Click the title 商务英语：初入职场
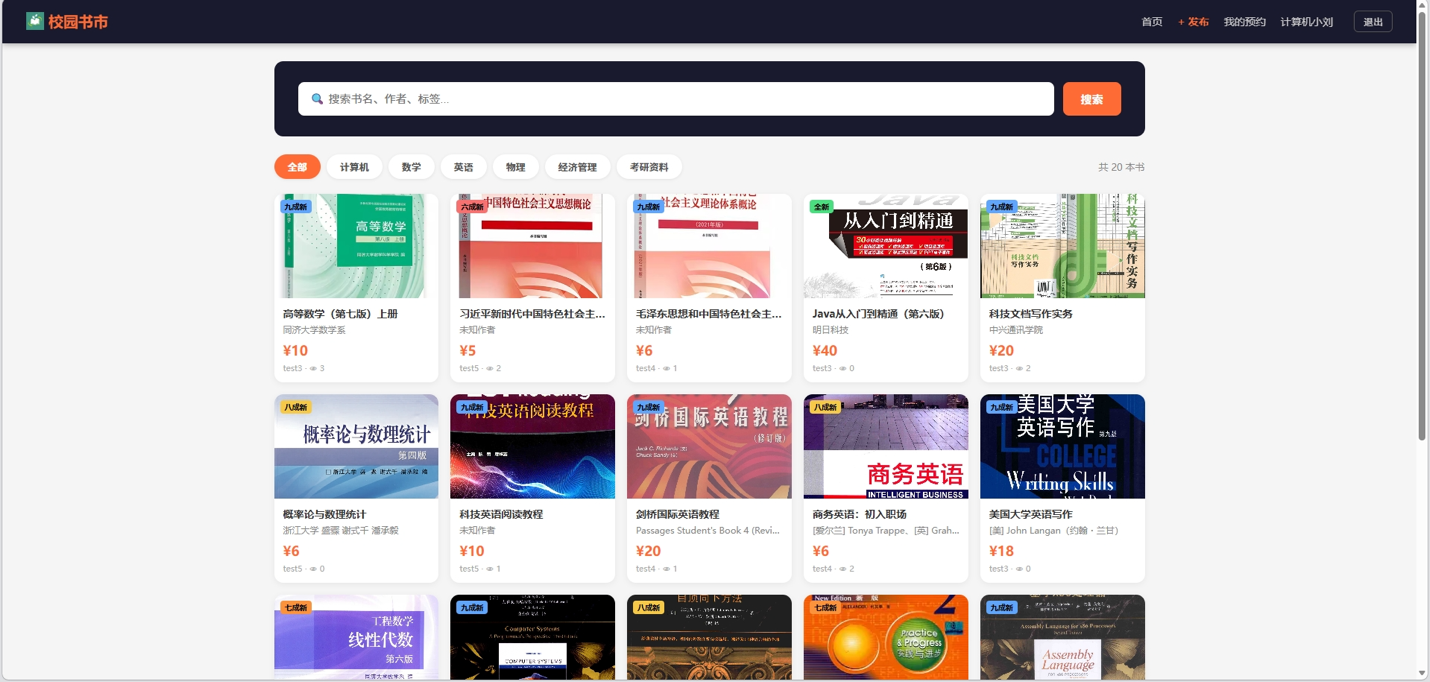The width and height of the screenshot is (1430, 682). click(859, 514)
